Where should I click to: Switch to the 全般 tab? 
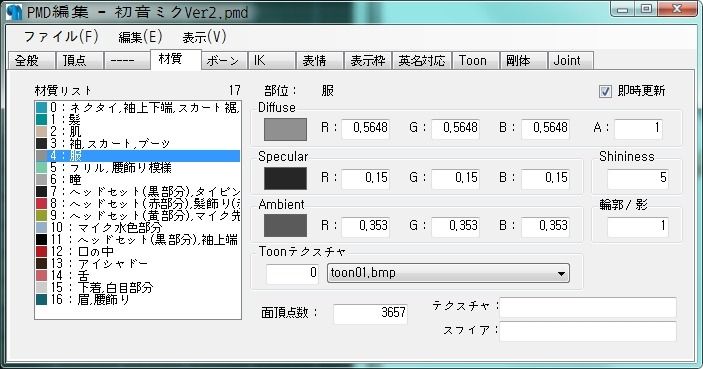(31, 61)
